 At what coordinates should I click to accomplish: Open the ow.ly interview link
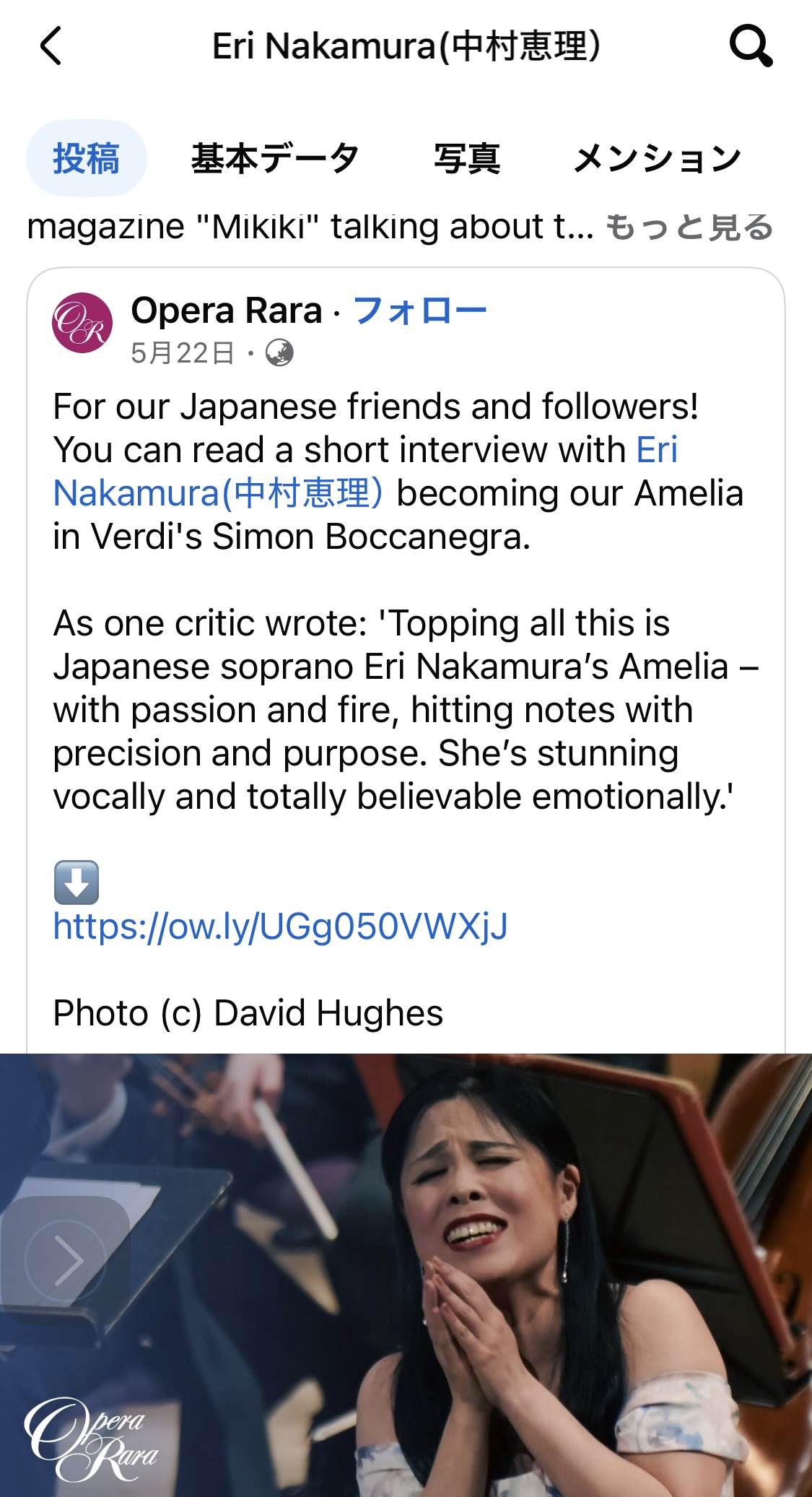point(281,927)
